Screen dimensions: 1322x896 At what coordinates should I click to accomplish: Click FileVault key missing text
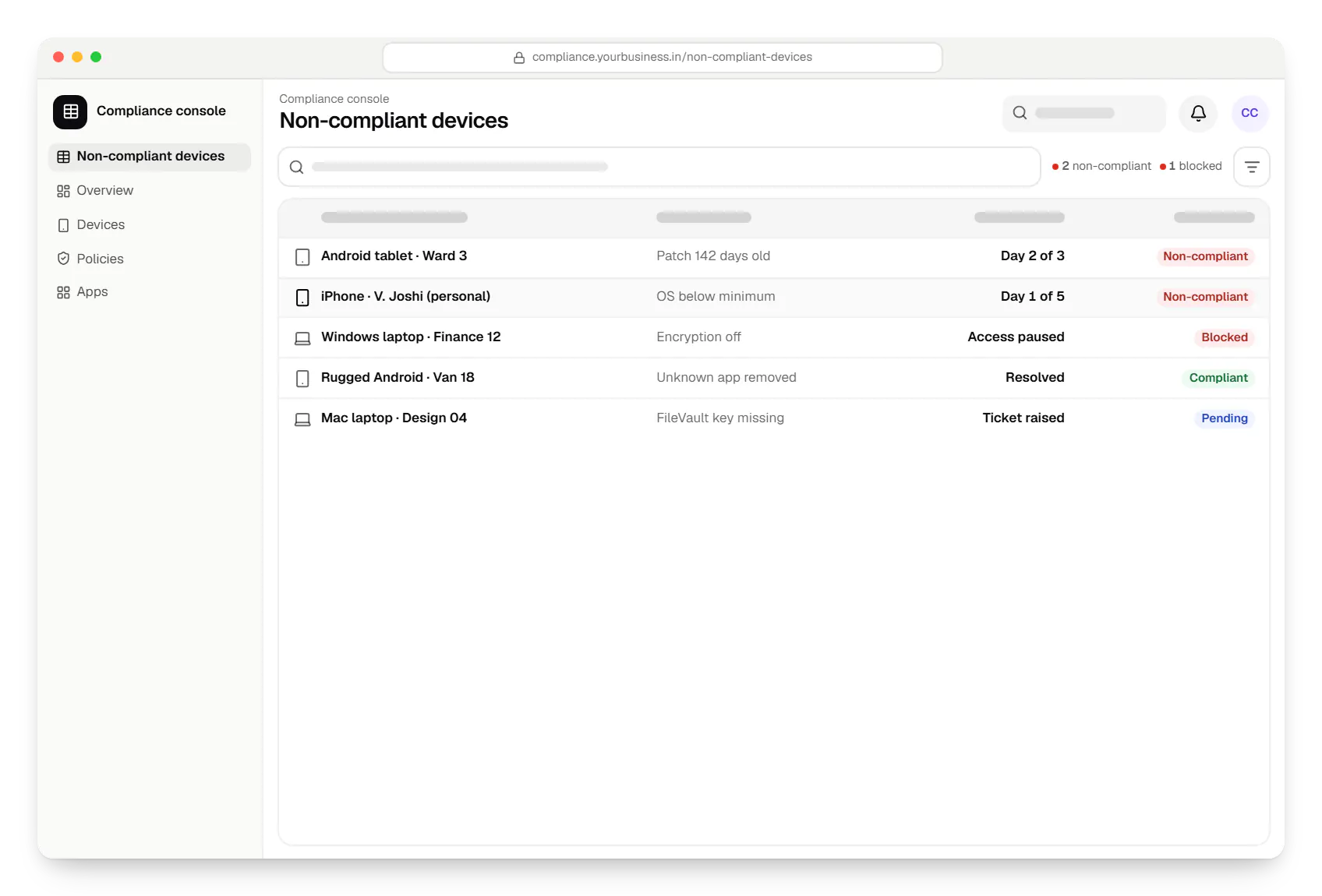tap(720, 418)
